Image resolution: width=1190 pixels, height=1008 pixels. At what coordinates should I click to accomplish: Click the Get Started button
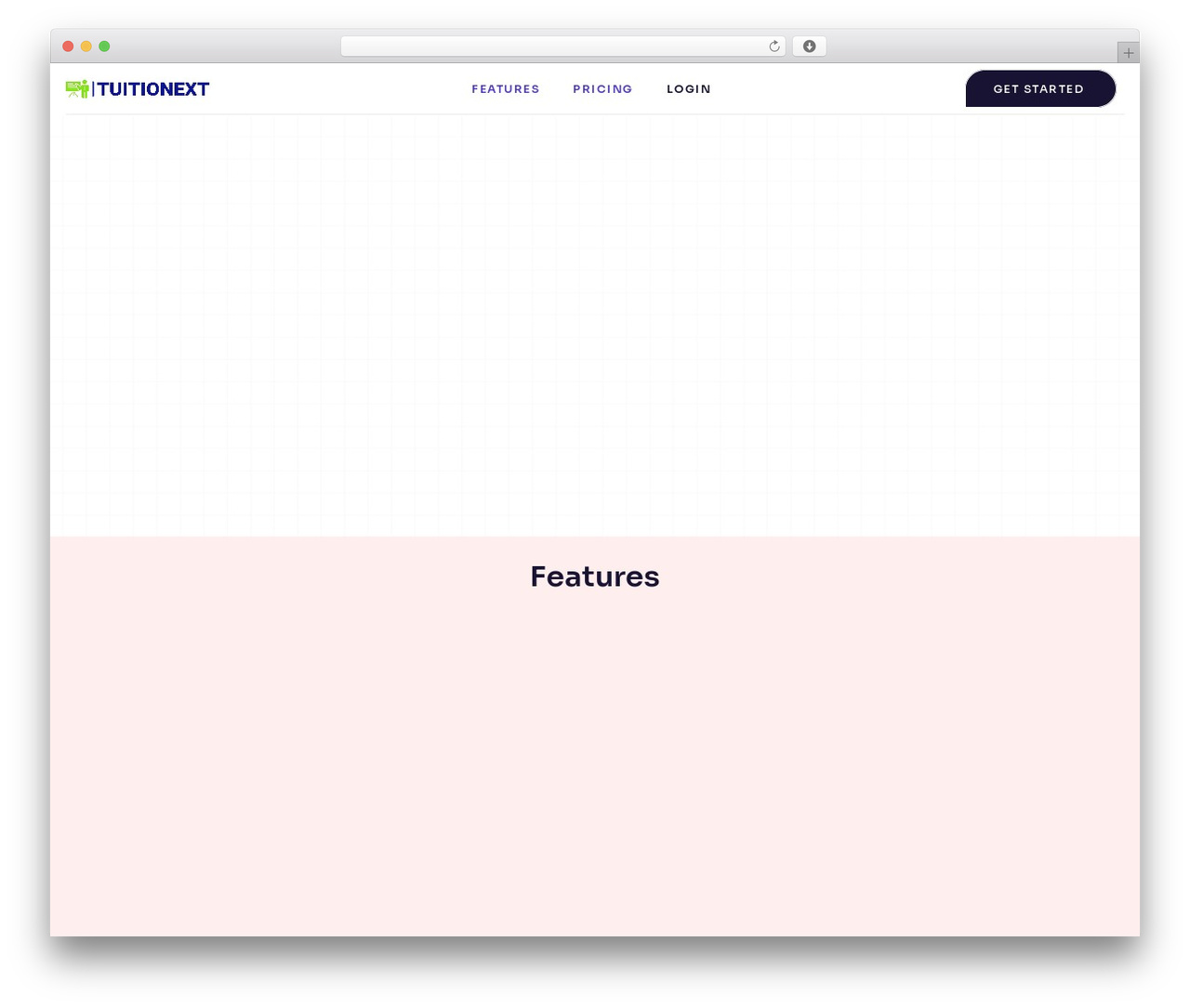pos(1040,88)
